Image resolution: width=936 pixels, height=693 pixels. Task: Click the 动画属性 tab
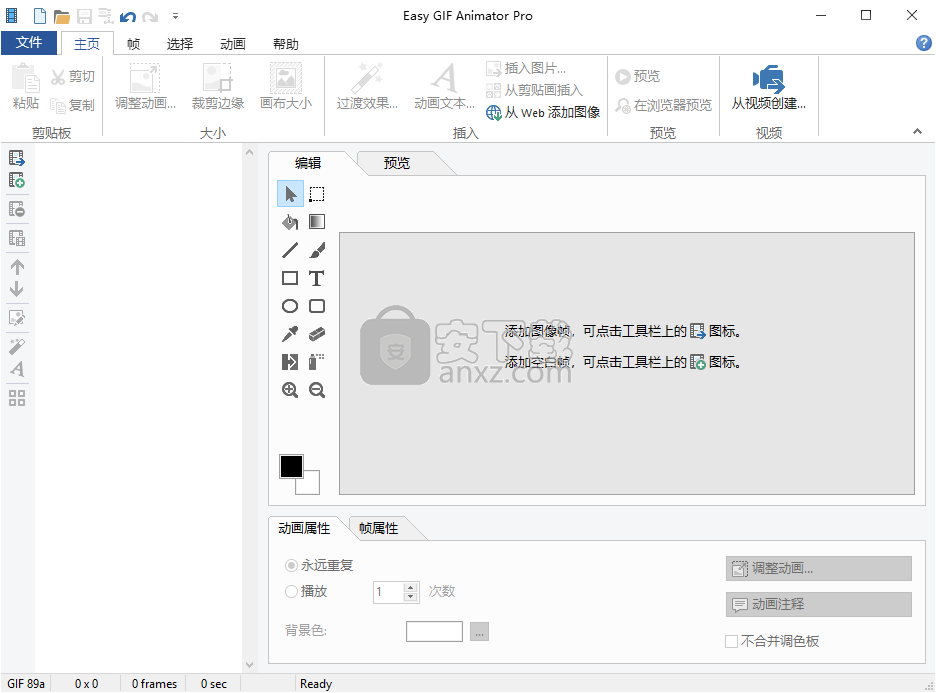(x=304, y=528)
